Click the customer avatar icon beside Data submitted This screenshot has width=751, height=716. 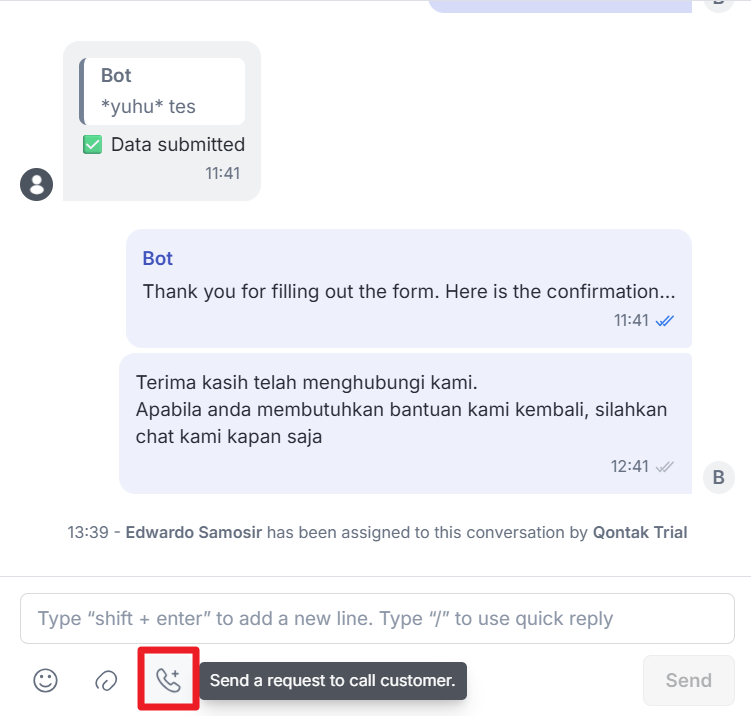36,184
